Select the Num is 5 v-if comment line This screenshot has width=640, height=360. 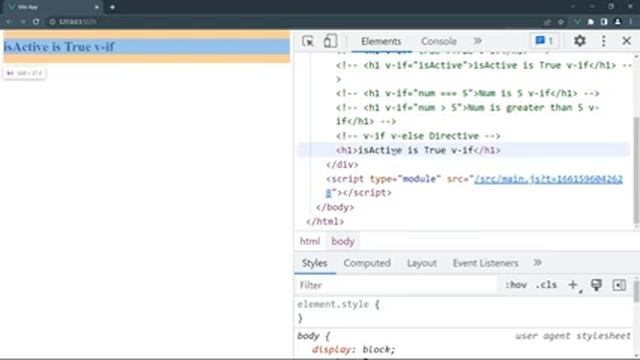[x=467, y=93]
